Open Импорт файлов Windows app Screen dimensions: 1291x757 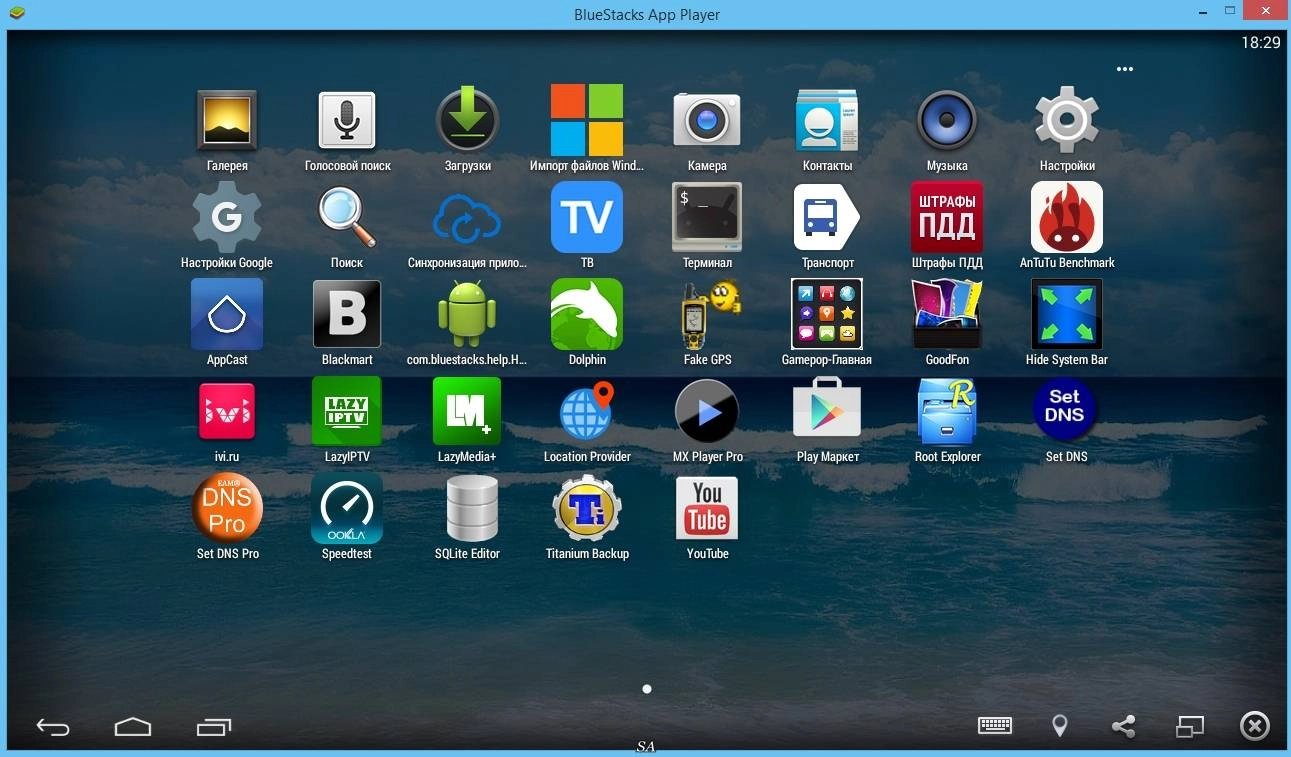click(x=587, y=120)
